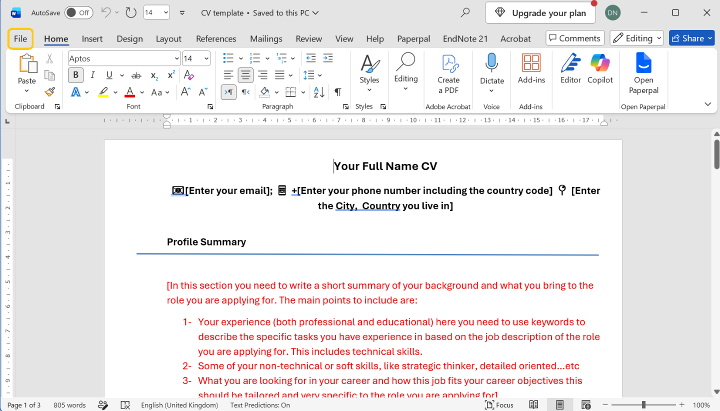Expand Font dialog launcher

pos(210,107)
